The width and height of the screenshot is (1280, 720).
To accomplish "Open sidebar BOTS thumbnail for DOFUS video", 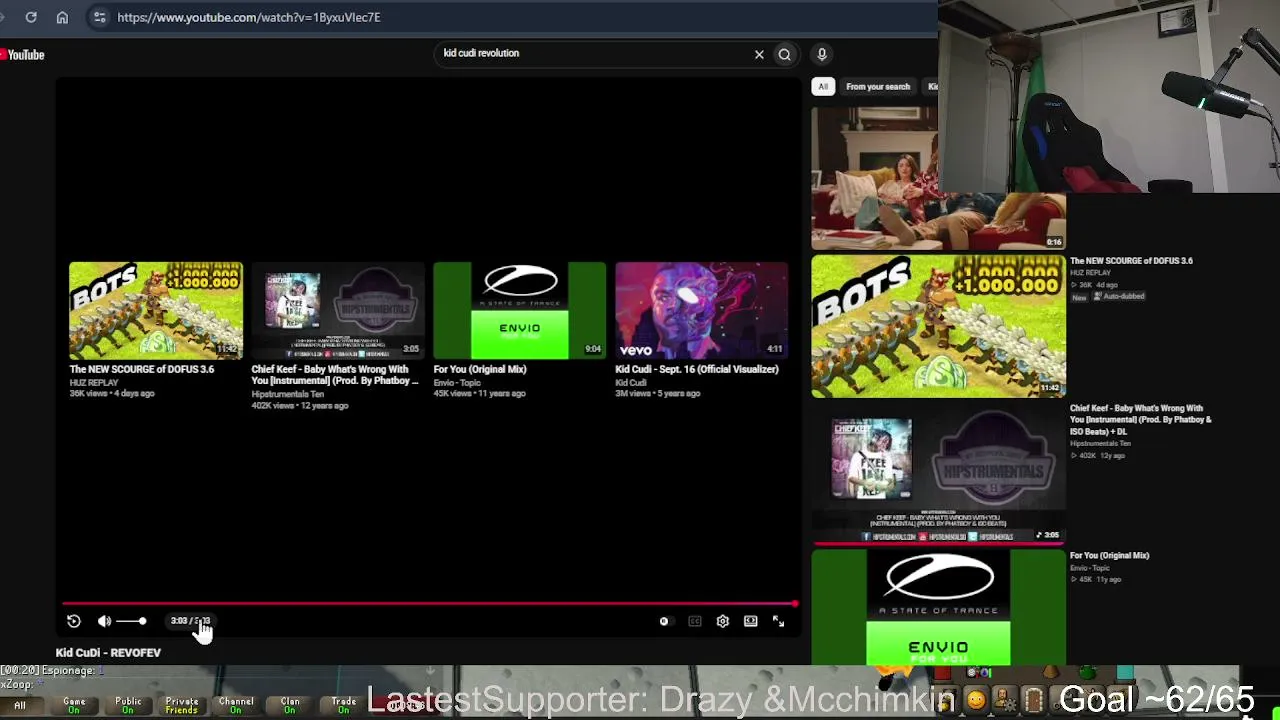I will [x=938, y=326].
